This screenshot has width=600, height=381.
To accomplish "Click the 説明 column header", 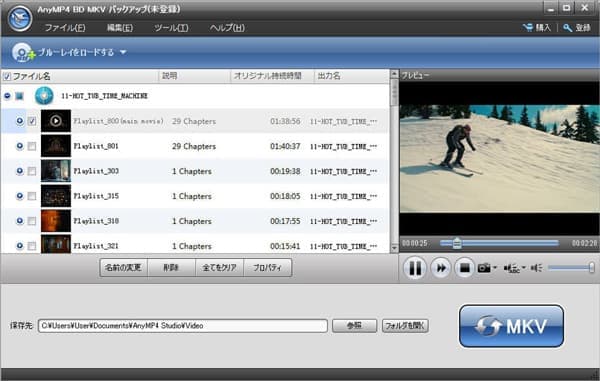I will [x=193, y=76].
